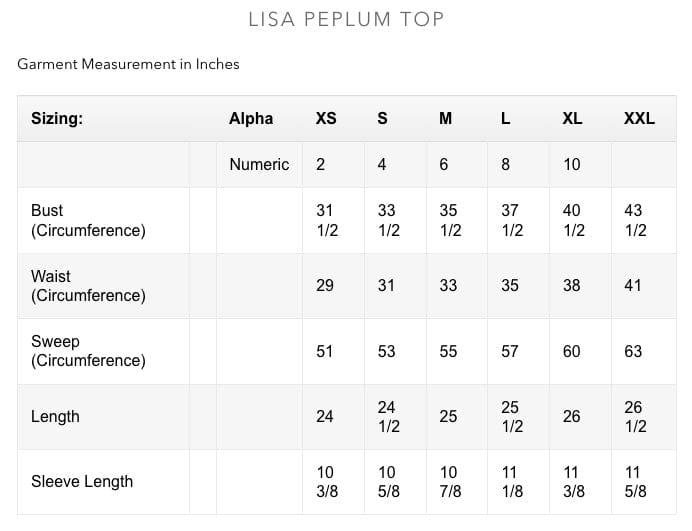Click the Sweep (Circumference) row label
The height and width of the screenshot is (531, 692).
(x=88, y=351)
